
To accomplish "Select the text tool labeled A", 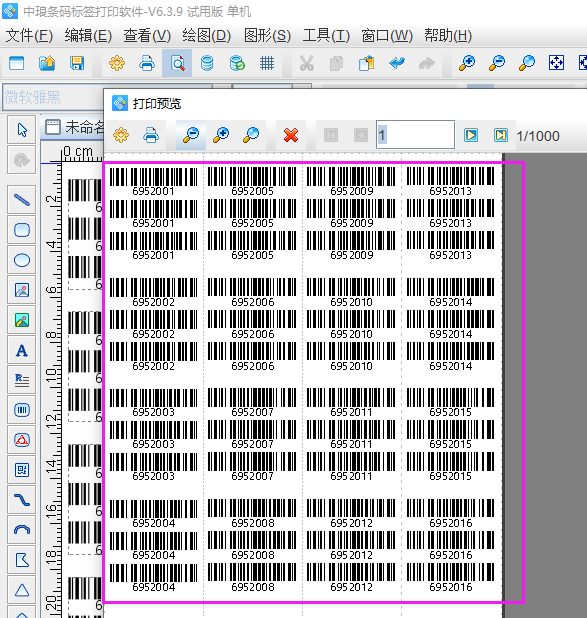I will coord(22,350).
